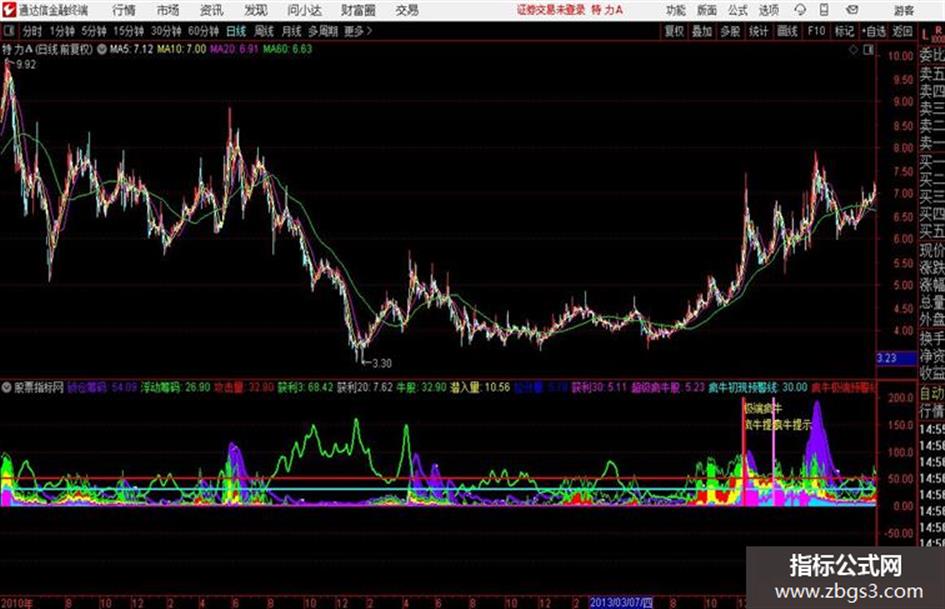The image size is (945, 609).
Task: Click the 画线 drawing toolbar button
Action: (787, 31)
